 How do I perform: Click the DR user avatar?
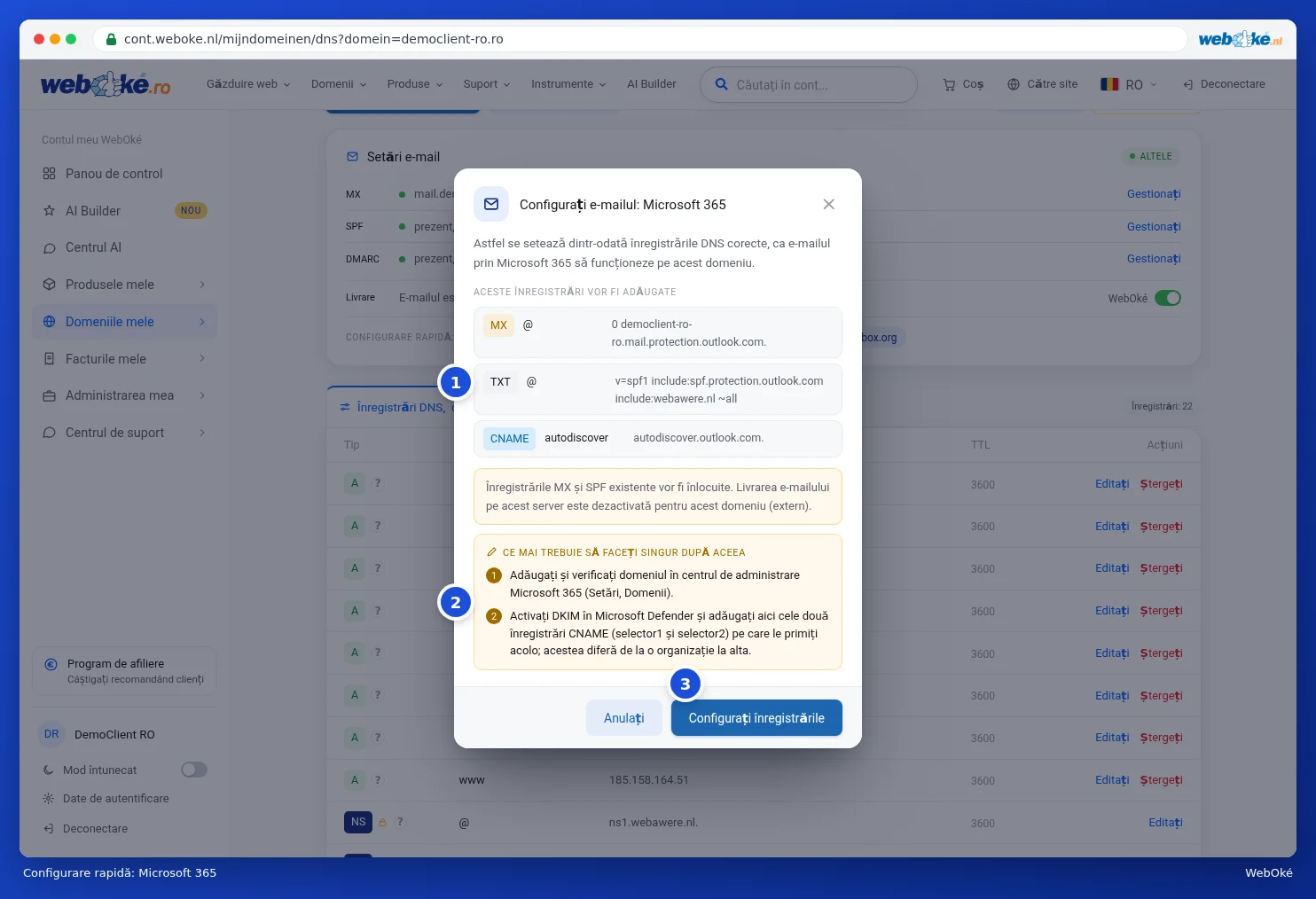click(51, 734)
